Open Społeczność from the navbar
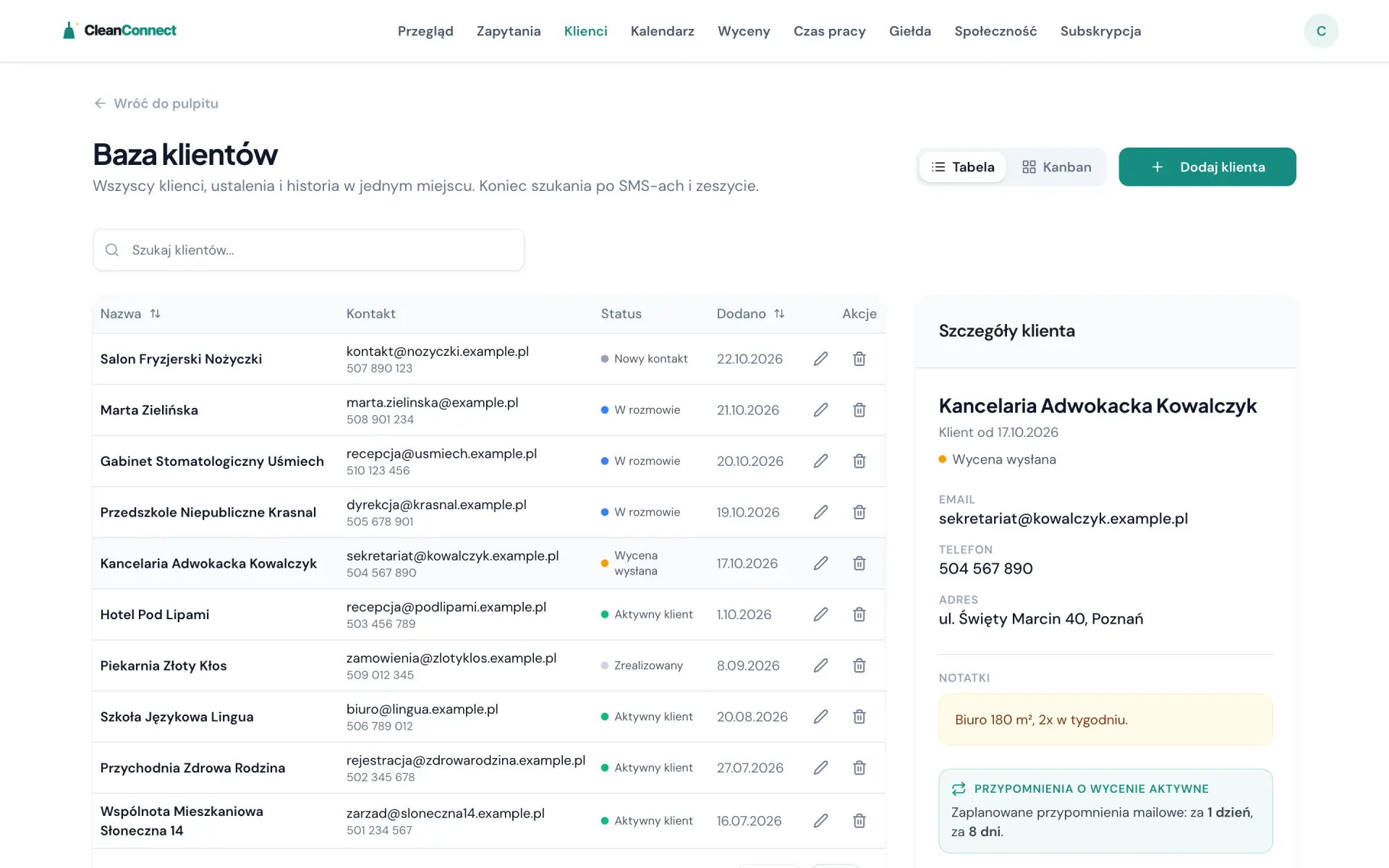 (x=995, y=31)
